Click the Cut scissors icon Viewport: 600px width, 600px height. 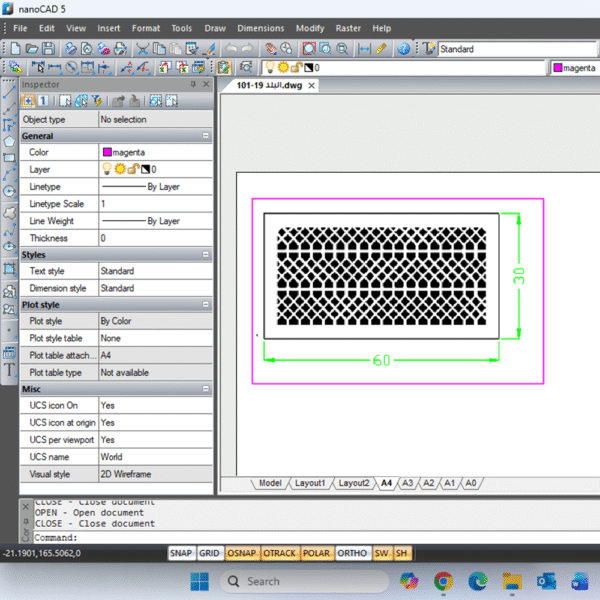(x=143, y=48)
